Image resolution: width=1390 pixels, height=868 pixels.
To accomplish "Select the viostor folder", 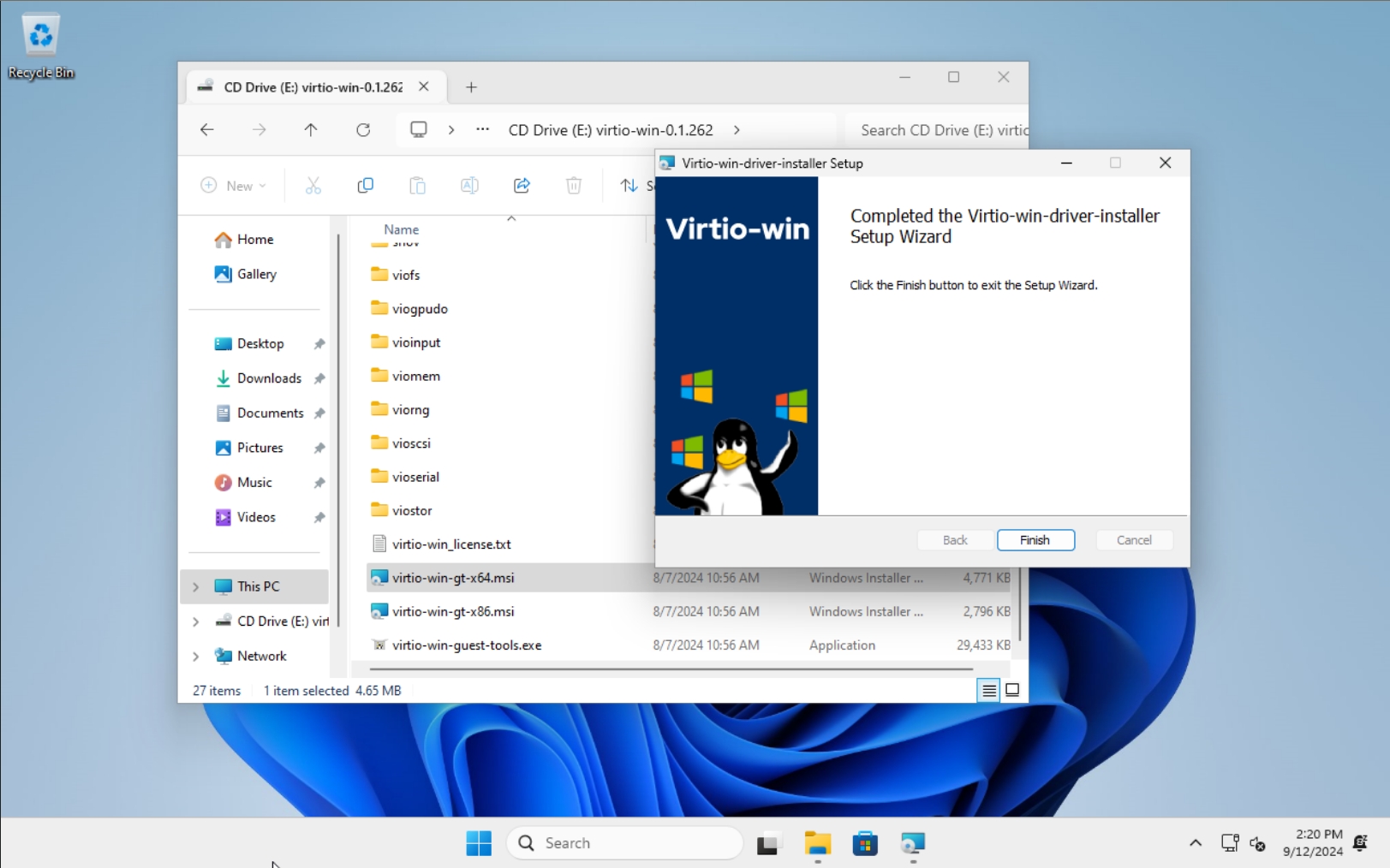I will (x=412, y=510).
